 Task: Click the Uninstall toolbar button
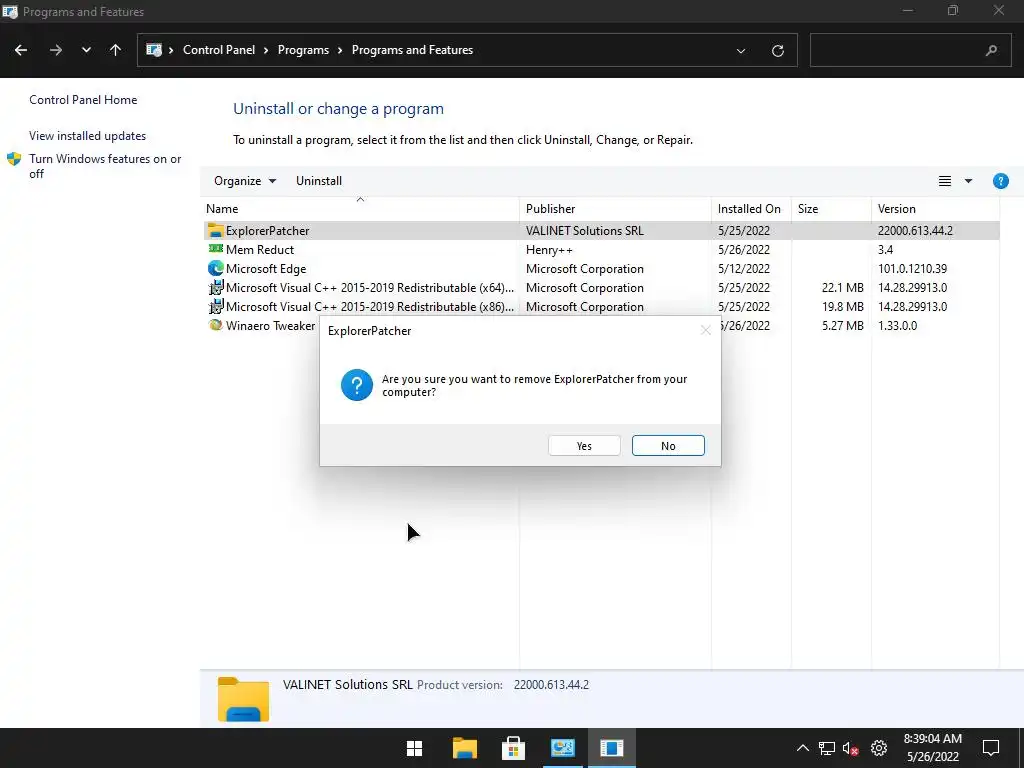coord(319,181)
